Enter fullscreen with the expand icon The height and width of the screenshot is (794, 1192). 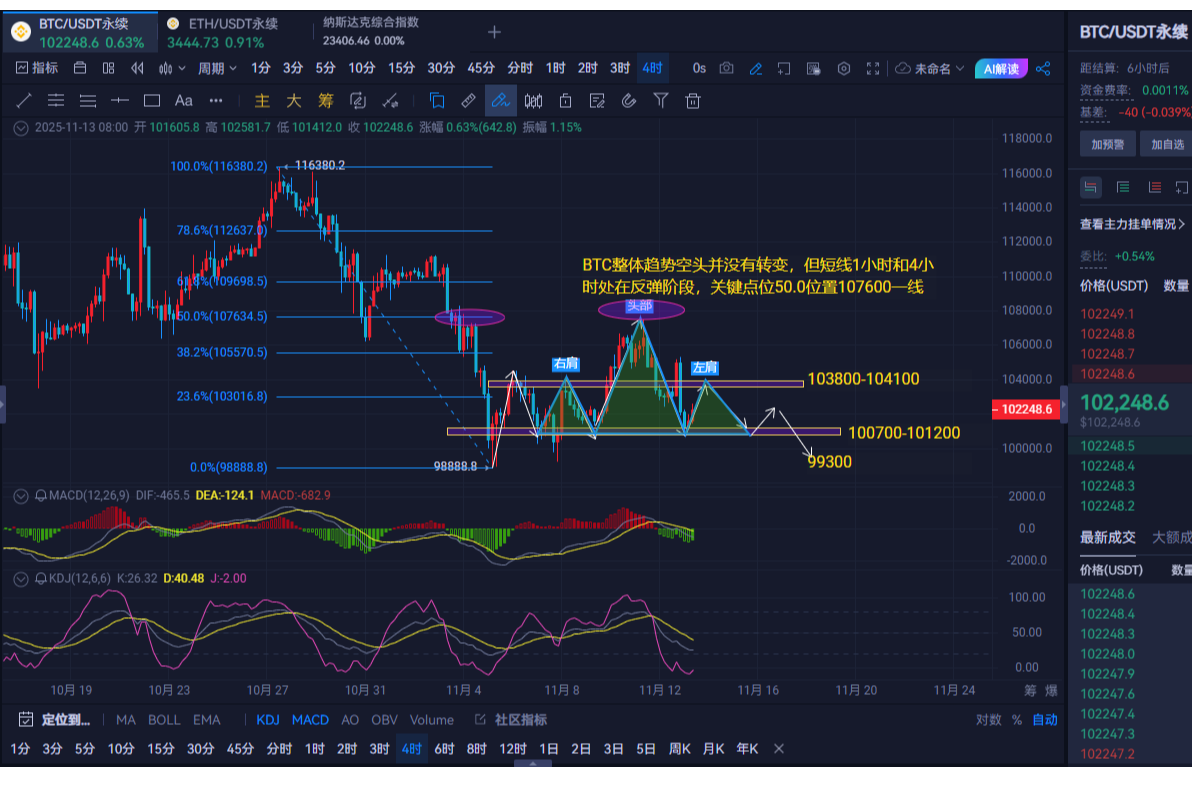click(872, 68)
